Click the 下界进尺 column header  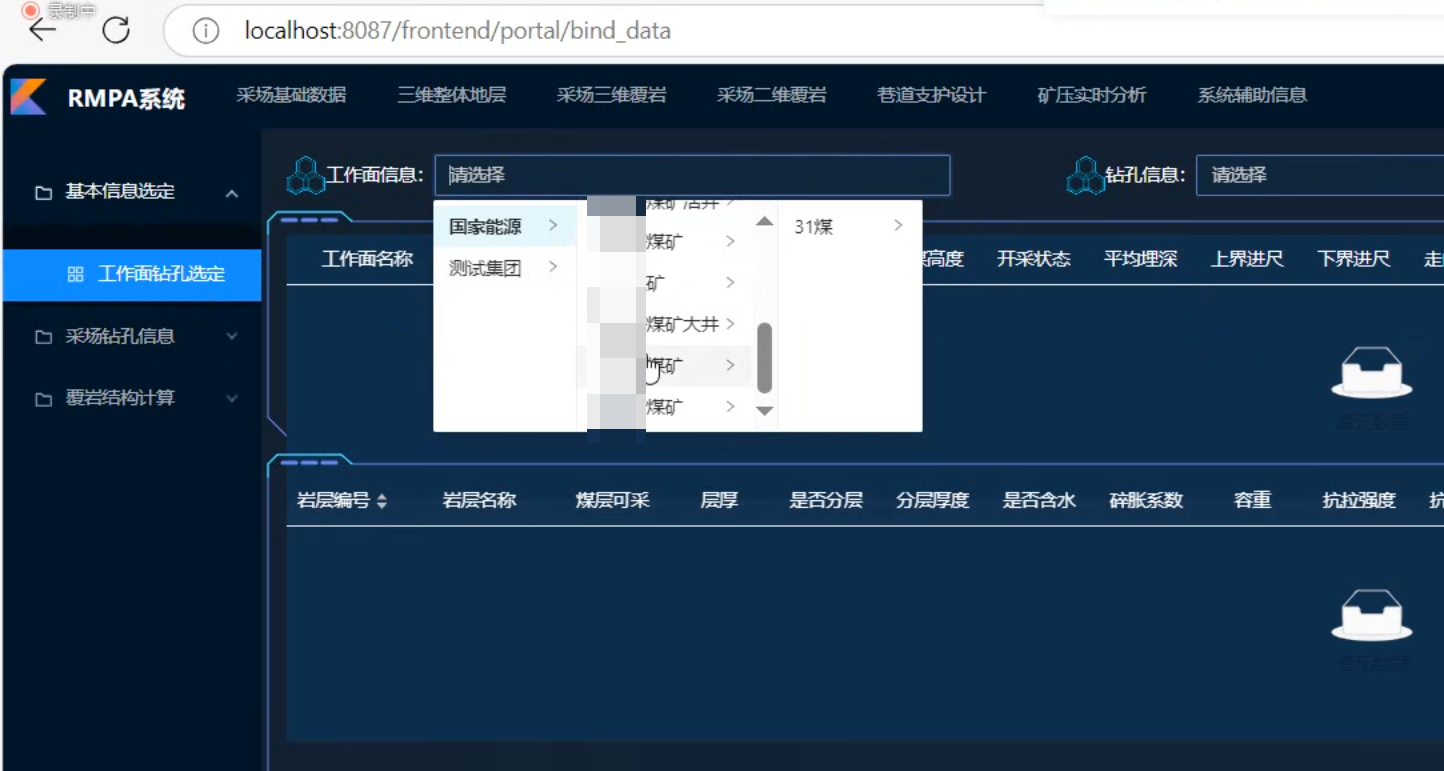pos(1354,260)
